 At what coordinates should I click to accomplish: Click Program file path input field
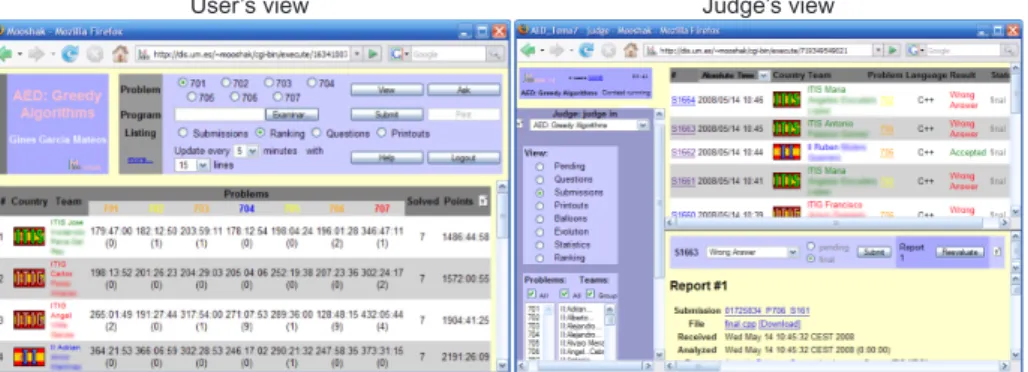point(220,115)
